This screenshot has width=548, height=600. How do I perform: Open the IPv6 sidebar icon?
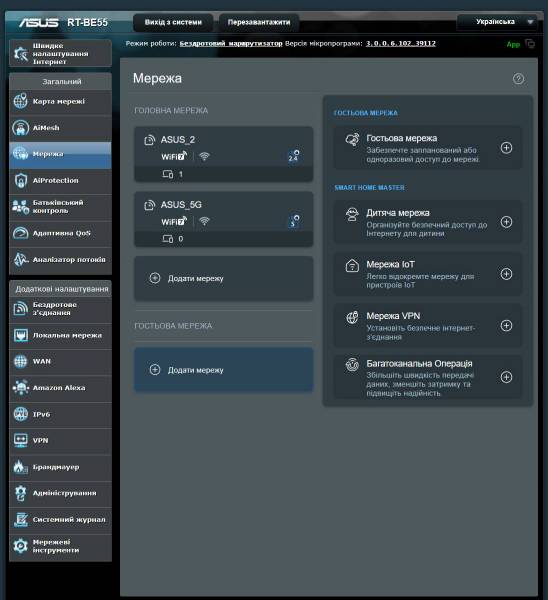20,414
